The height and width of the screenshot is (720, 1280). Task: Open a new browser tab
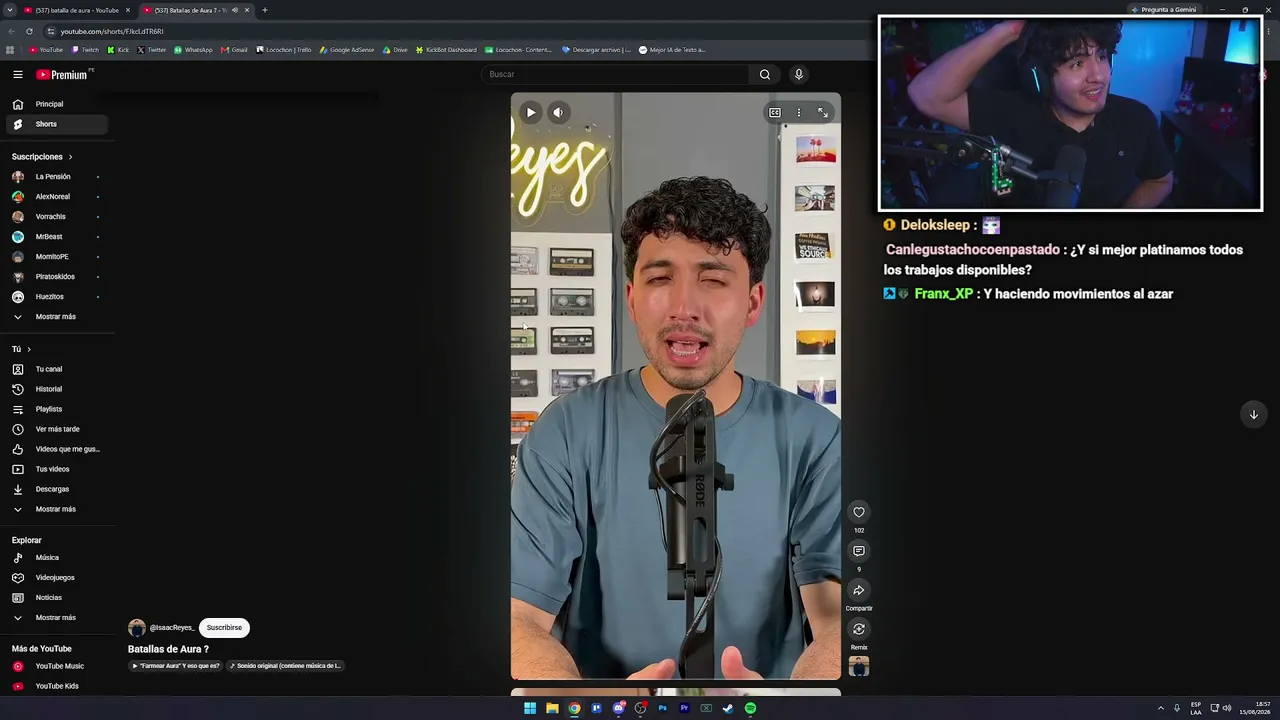tap(264, 10)
